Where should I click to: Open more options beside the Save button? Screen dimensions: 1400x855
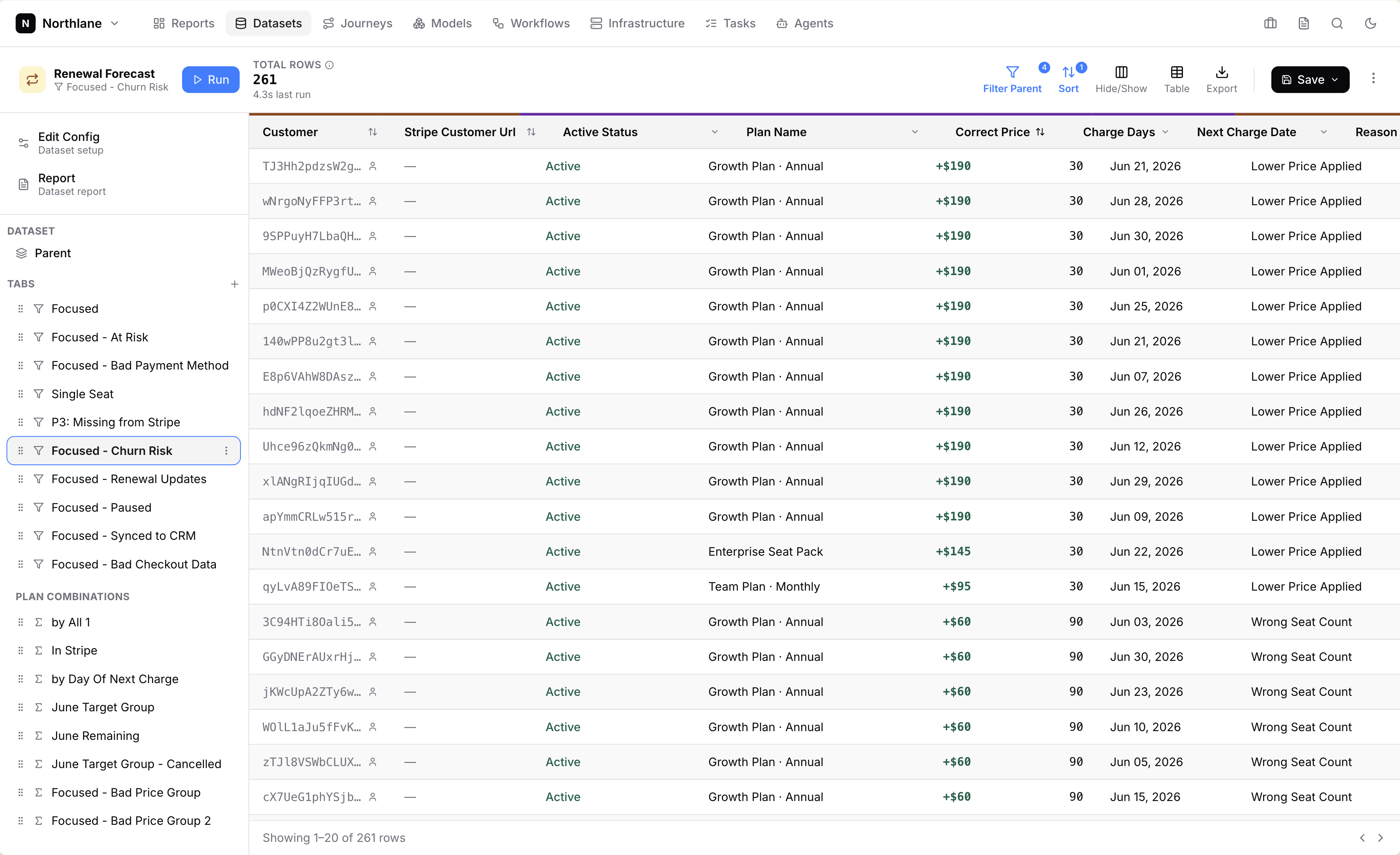(x=1373, y=79)
